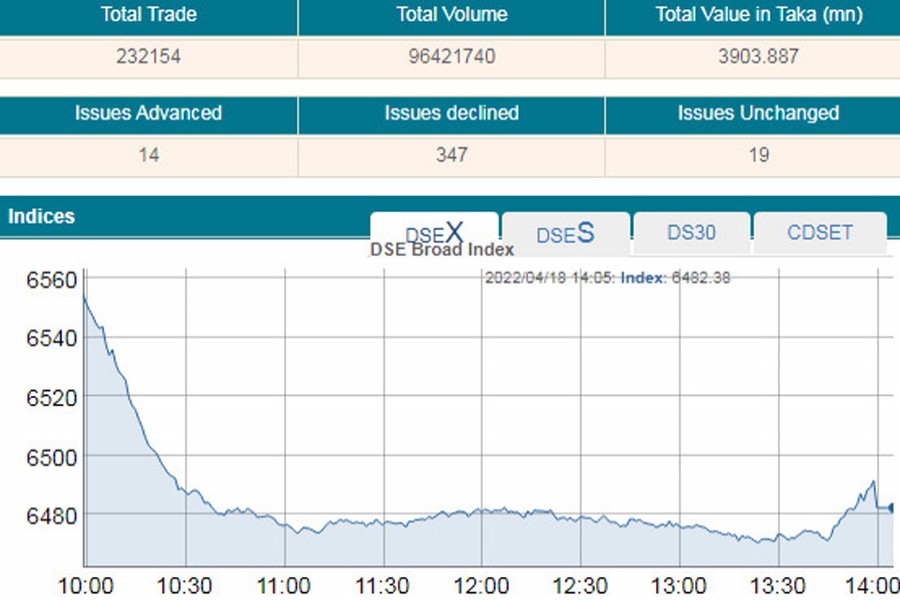Open the DSES index tab
This screenshot has width=900, height=600.
coord(565,233)
